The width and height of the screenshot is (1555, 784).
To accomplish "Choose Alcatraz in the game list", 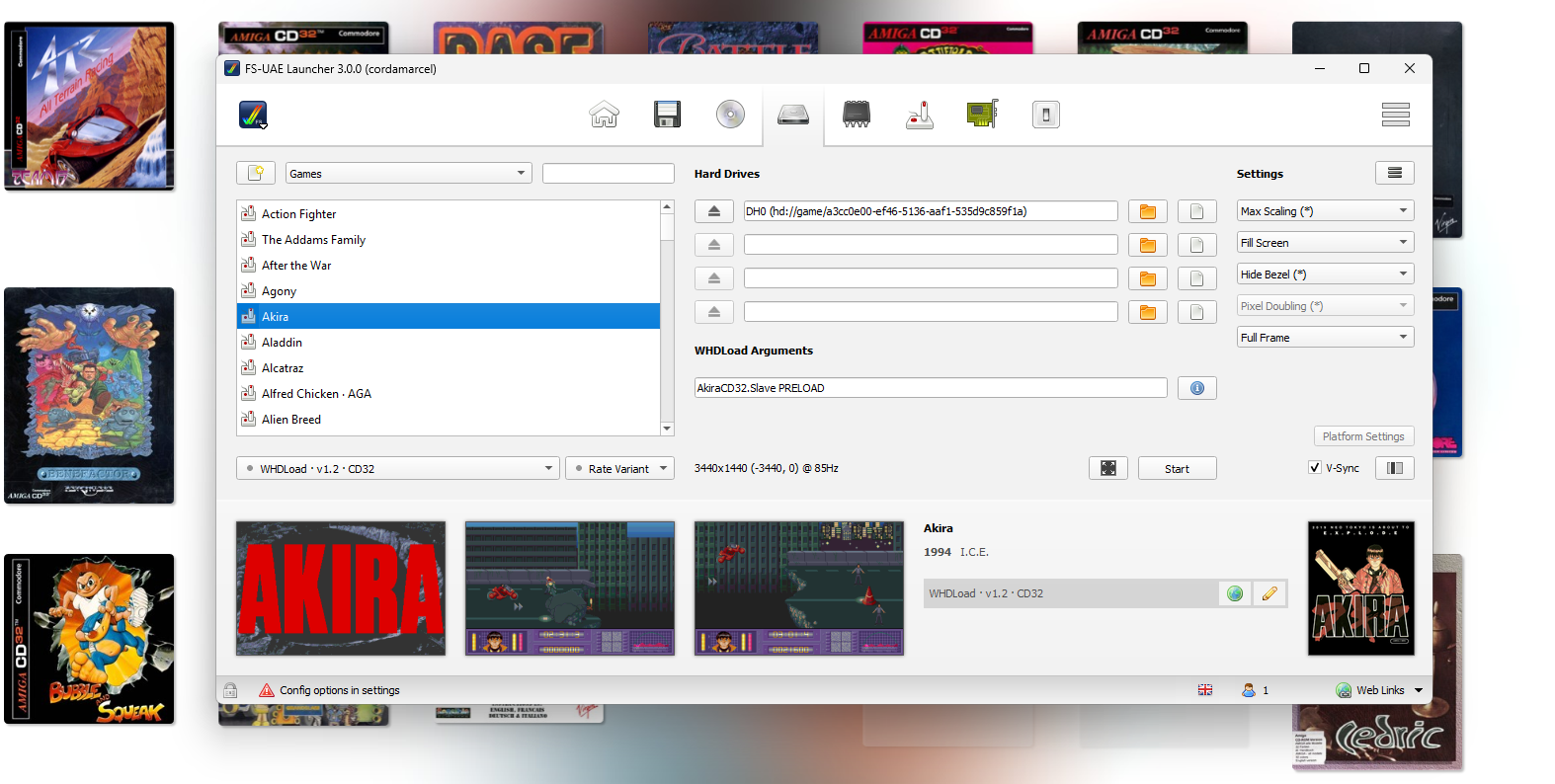I will tap(448, 367).
